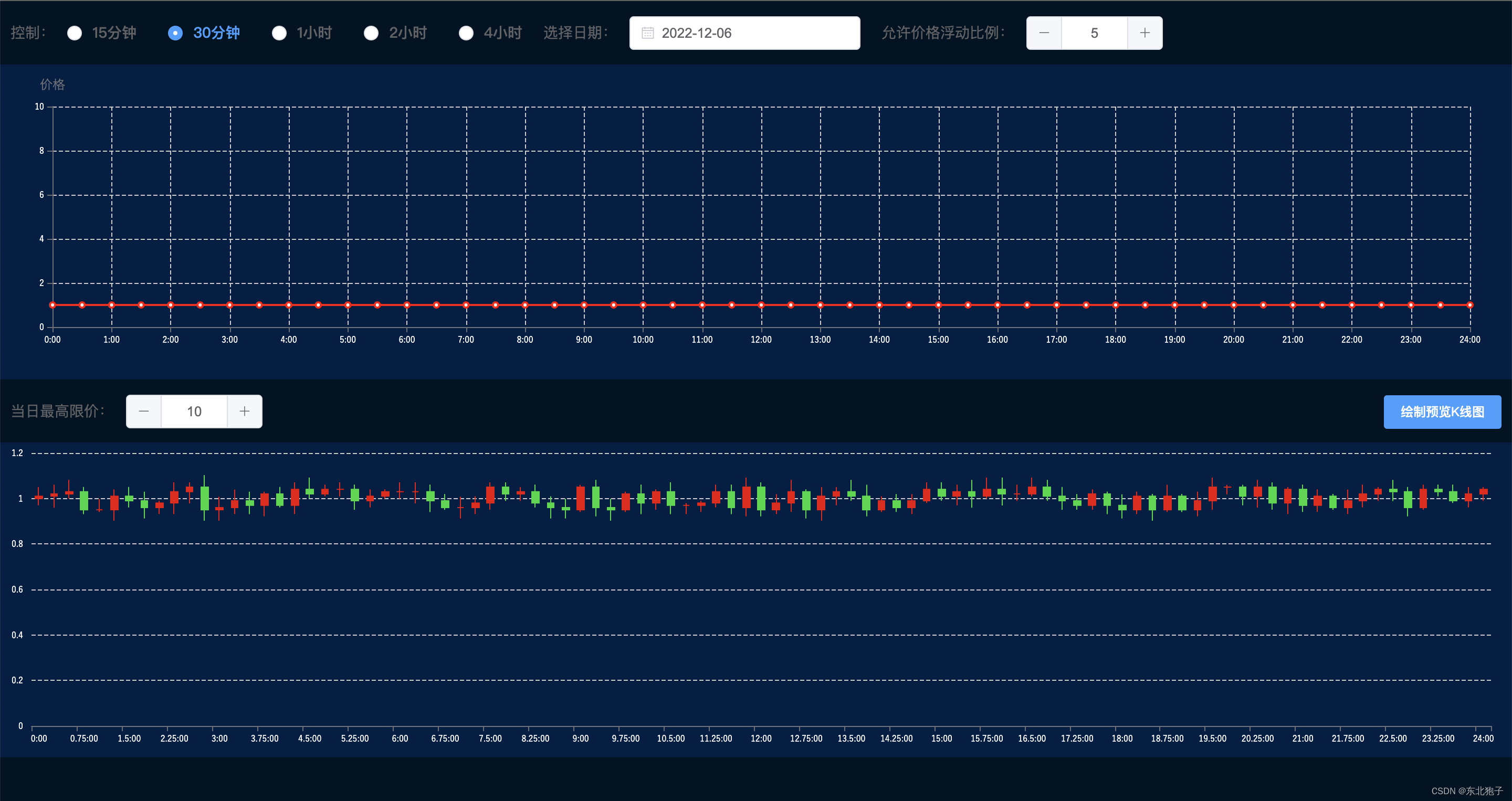Select the 2小时 radio option
This screenshot has height=801, width=1512.
(x=395, y=33)
